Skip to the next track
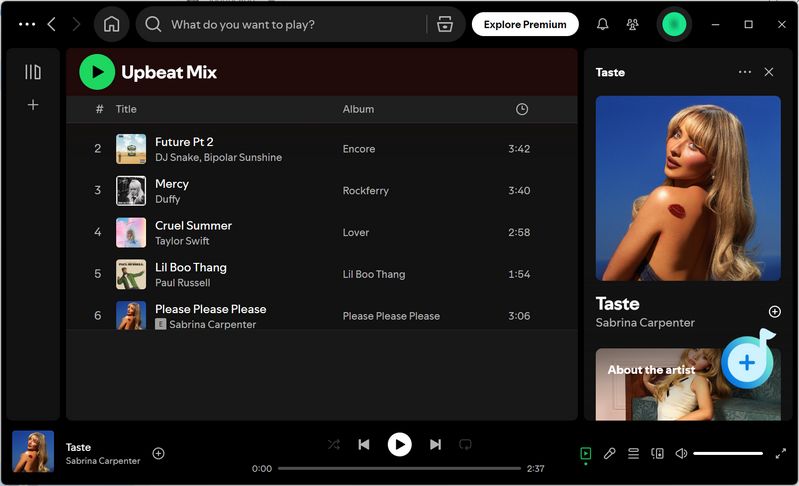The image size is (799, 486). 435,444
